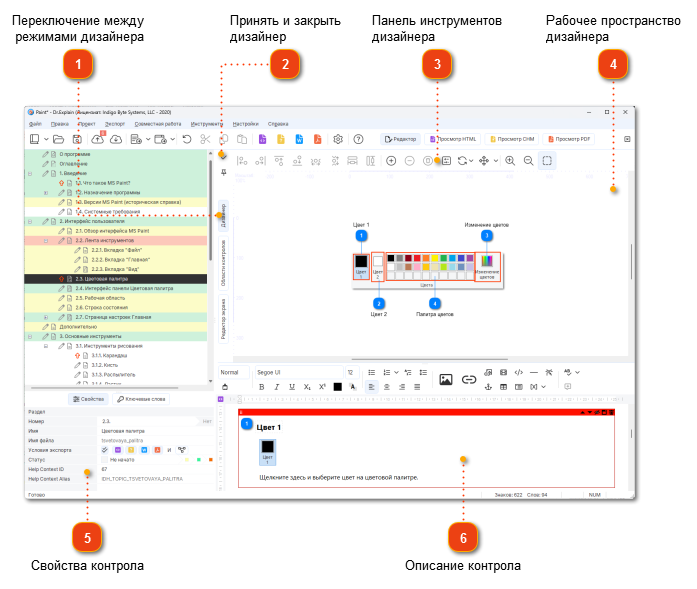Click the Zoom Out magnifier in designer toolbar
Viewport: 697px width, 589px height.
(x=528, y=160)
